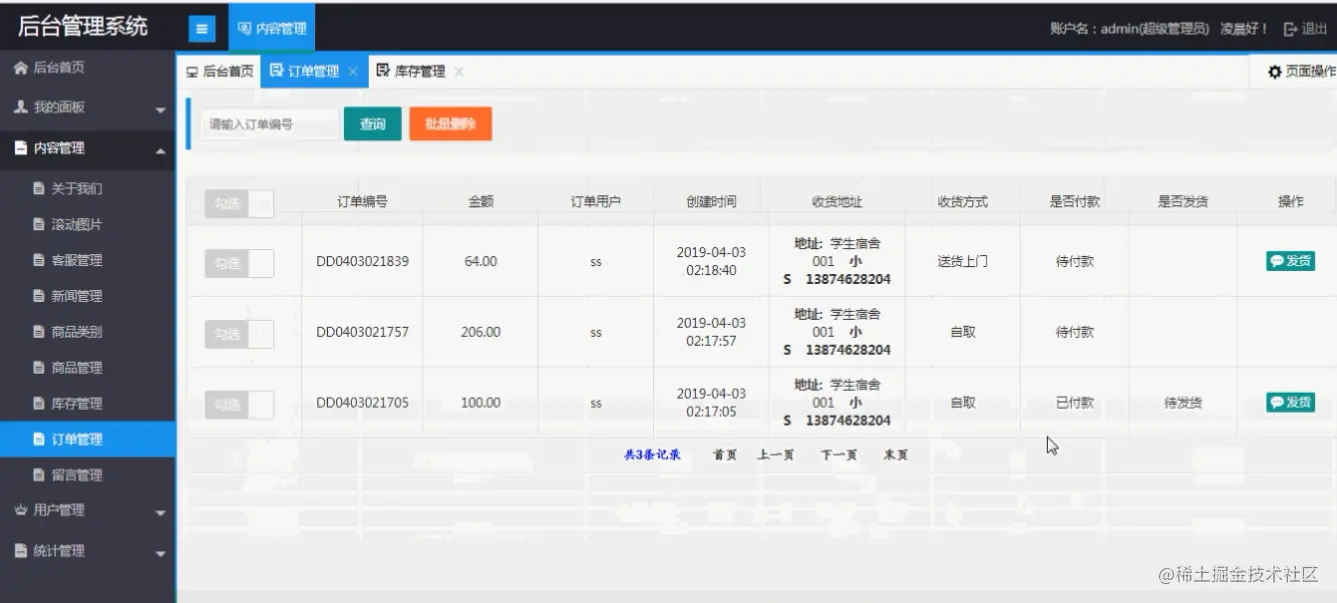
Task: Click 发货 button for order DD0403021839
Action: [x=1290, y=261]
